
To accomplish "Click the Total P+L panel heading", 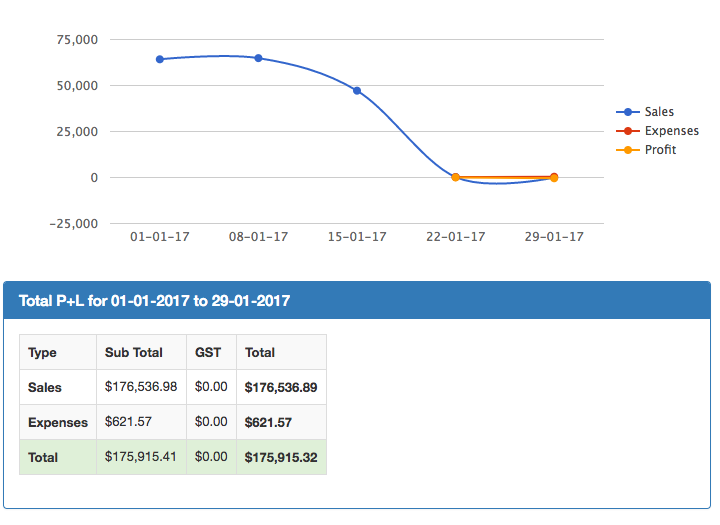I will pos(155,300).
